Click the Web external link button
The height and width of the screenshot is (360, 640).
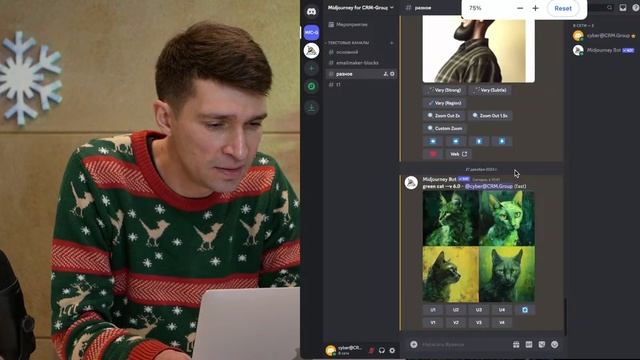(458, 154)
